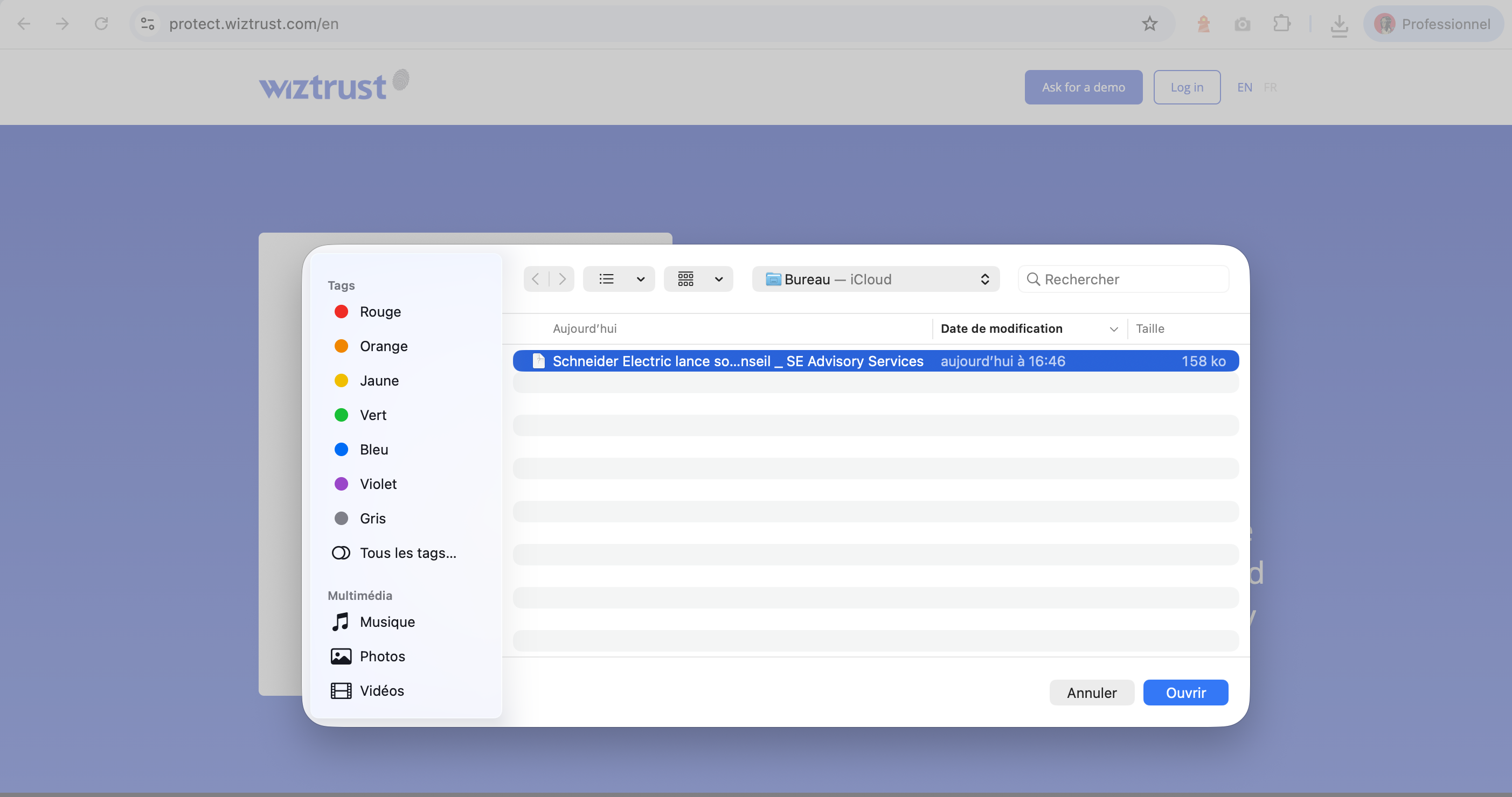The height and width of the screenshot is (797, 1512).
Task: Select the Rouge color tag
Action: (380, 311)
